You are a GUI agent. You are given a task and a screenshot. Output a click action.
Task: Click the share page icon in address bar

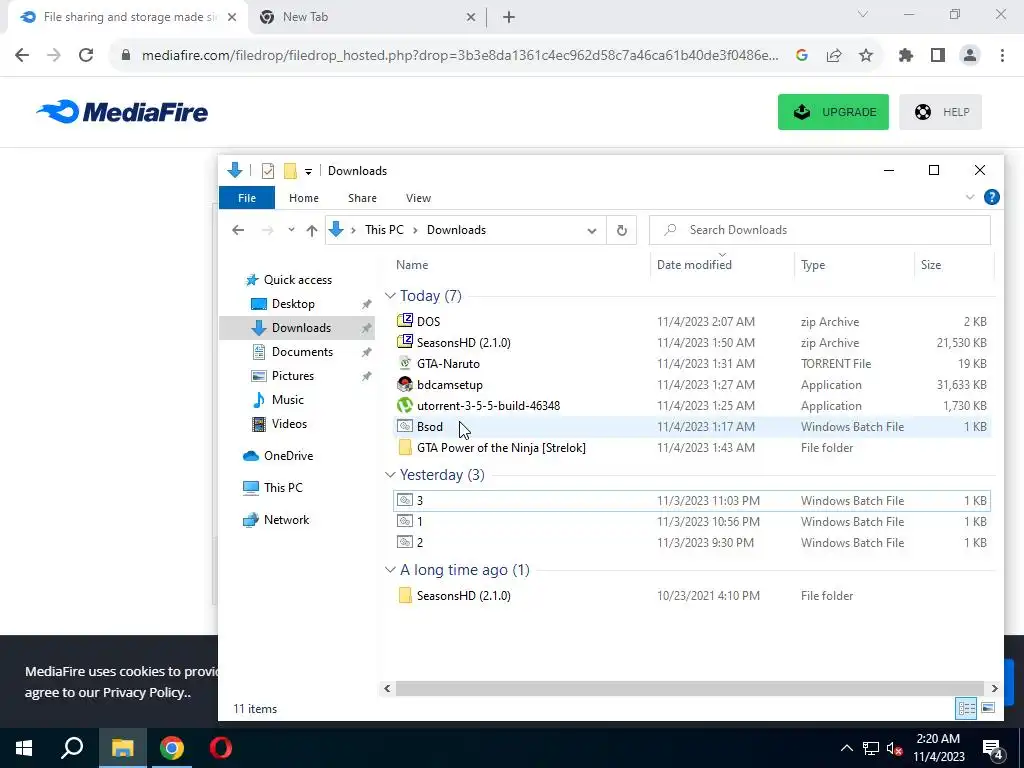point(834,56)
